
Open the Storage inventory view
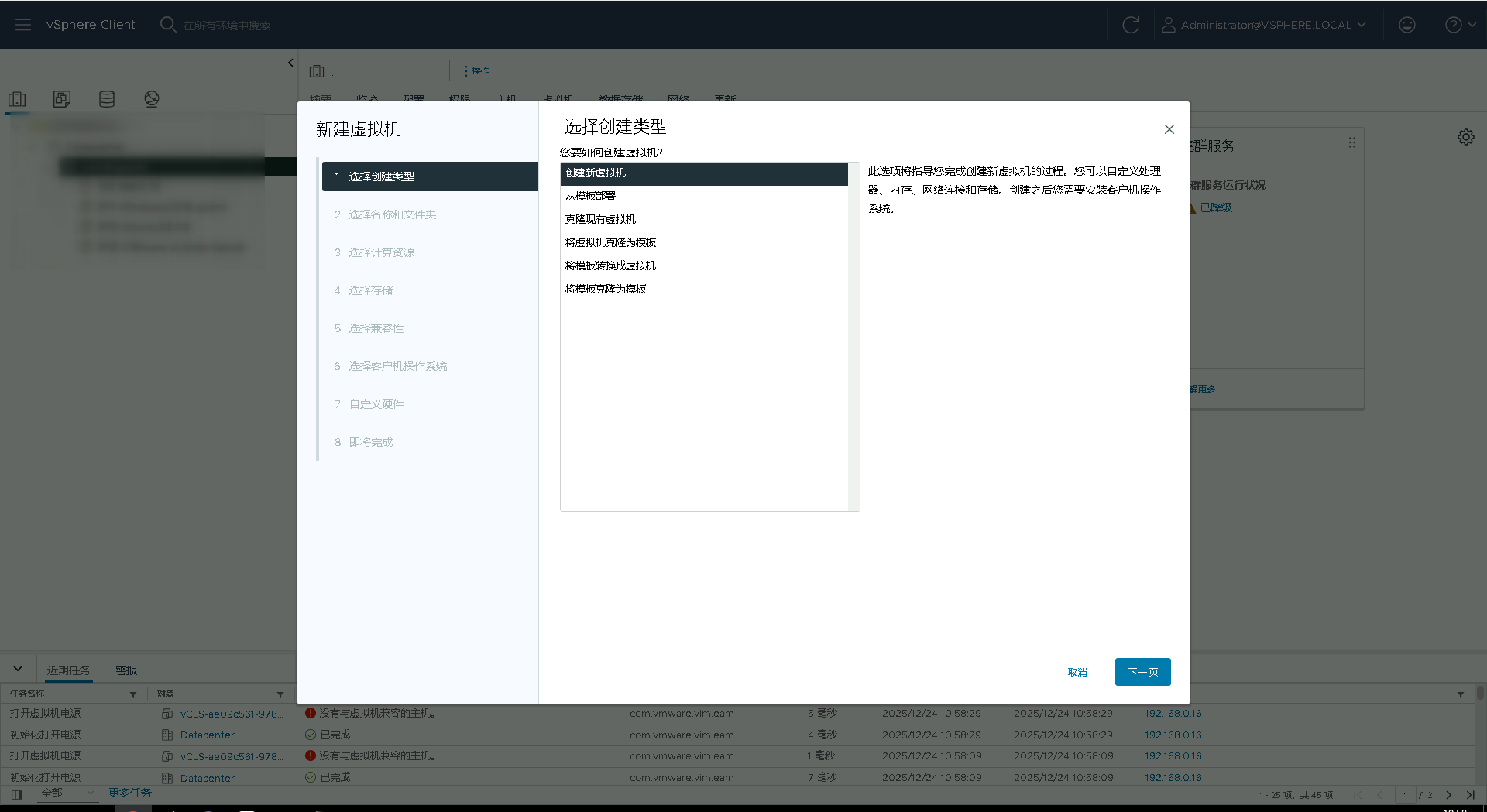(107, 99)
